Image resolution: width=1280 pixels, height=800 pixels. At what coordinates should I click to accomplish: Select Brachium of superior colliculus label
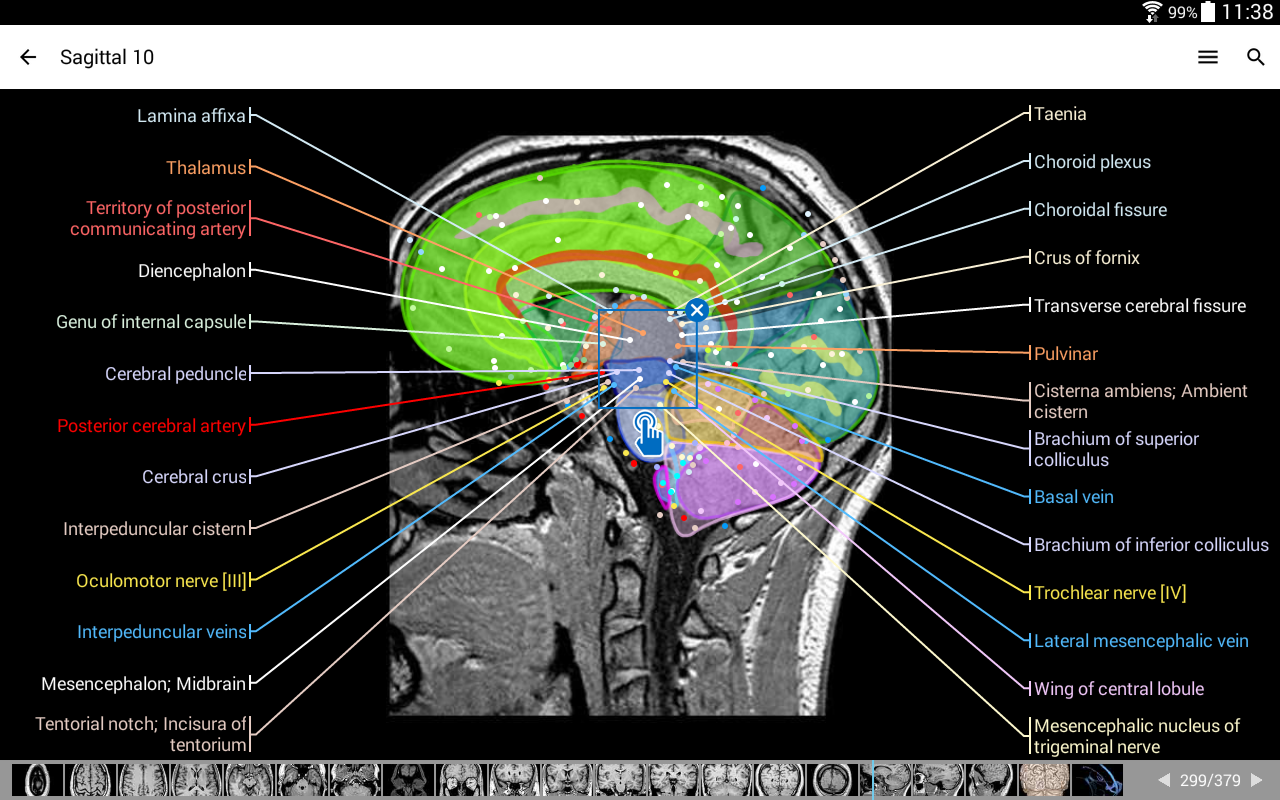(x=1116, y=449)
